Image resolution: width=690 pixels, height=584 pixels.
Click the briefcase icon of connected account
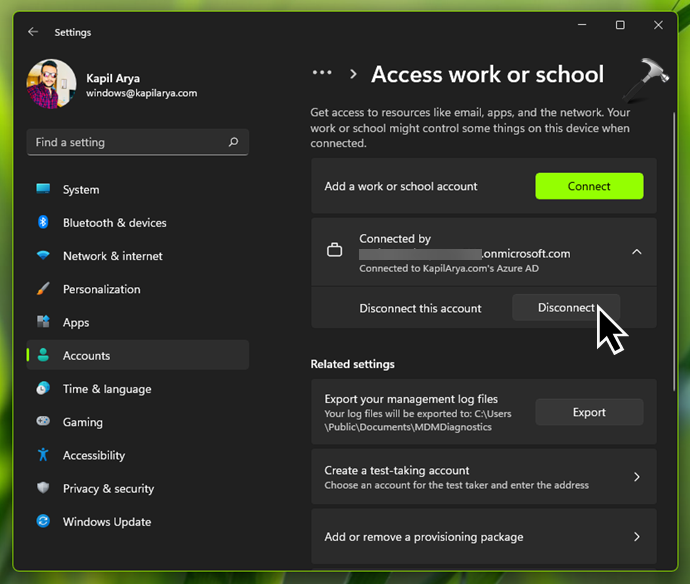coord(334,250)
